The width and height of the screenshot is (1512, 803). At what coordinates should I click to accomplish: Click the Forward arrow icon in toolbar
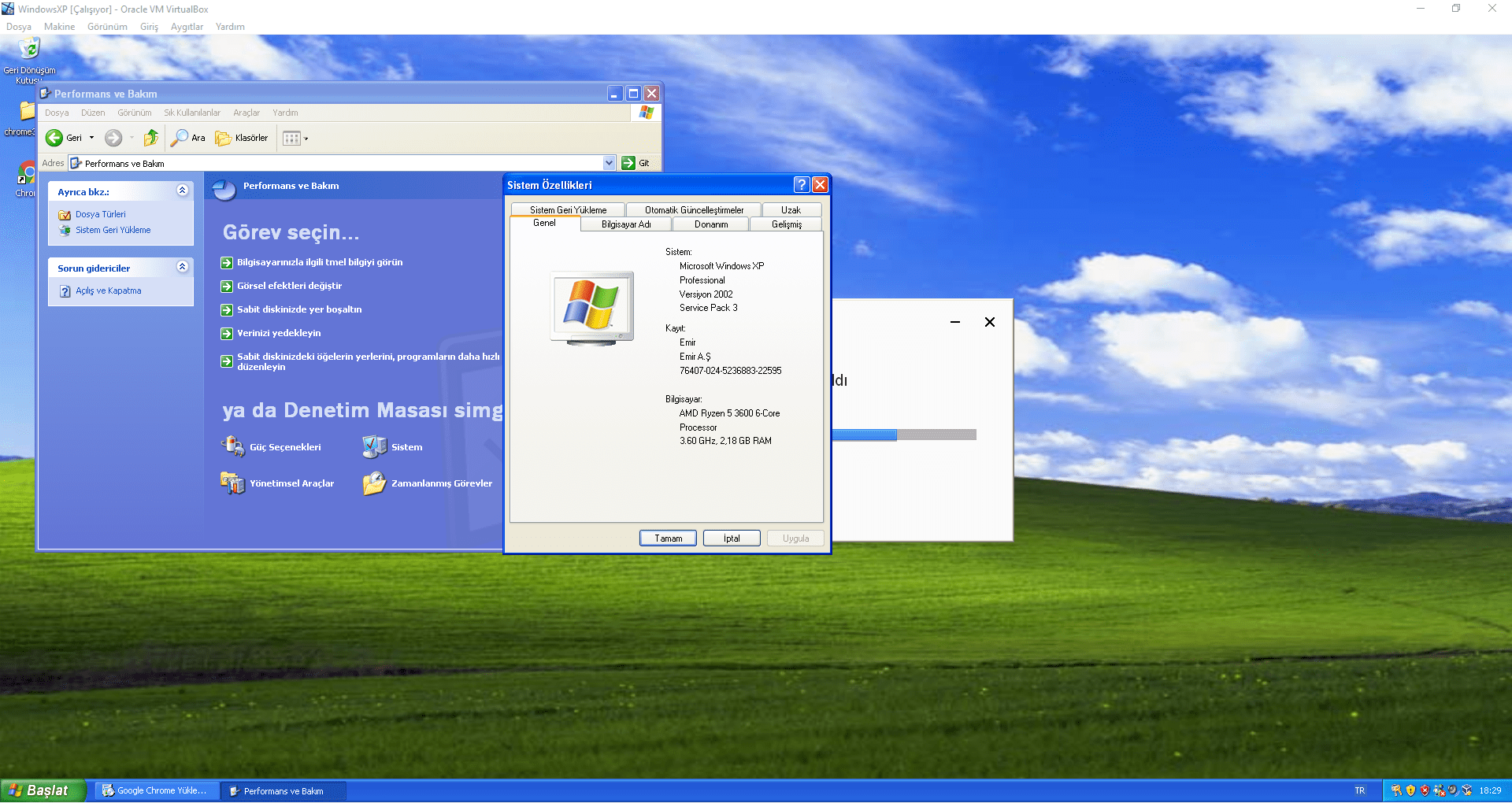[x=113, y=139]
